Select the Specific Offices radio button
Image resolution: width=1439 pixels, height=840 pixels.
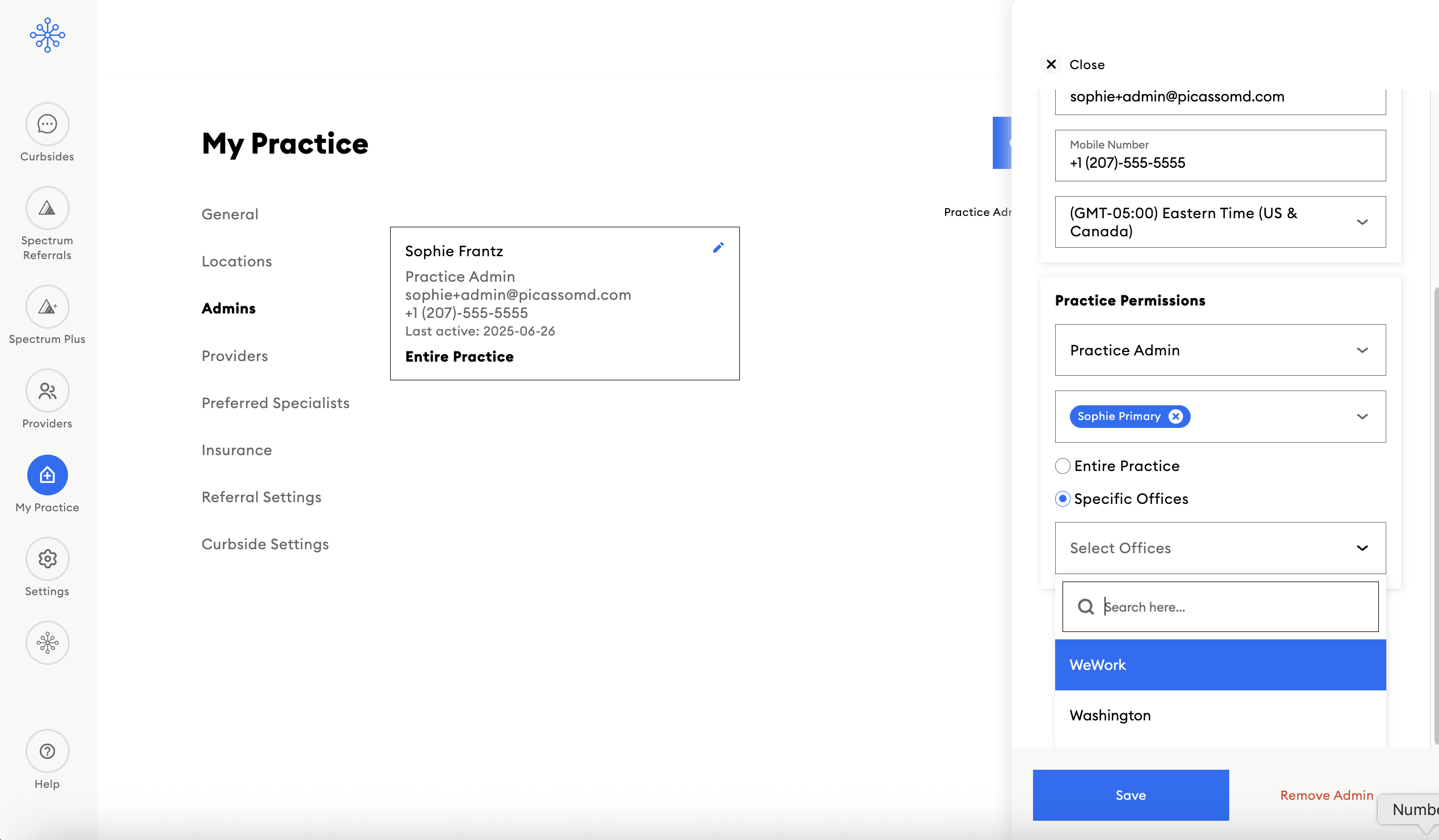tap(1063, 499)
